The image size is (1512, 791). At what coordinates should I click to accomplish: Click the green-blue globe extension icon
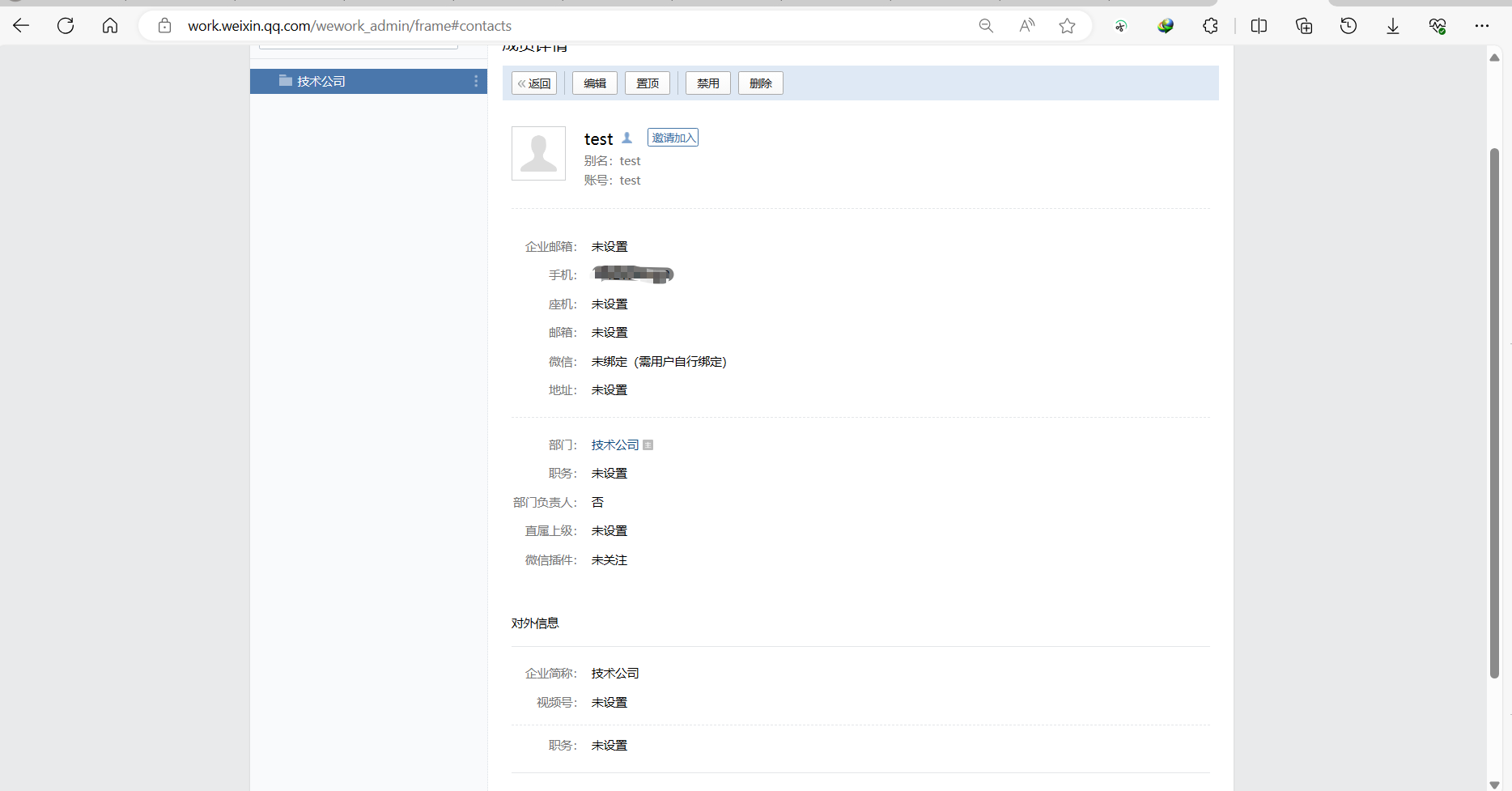[1166, 26]
